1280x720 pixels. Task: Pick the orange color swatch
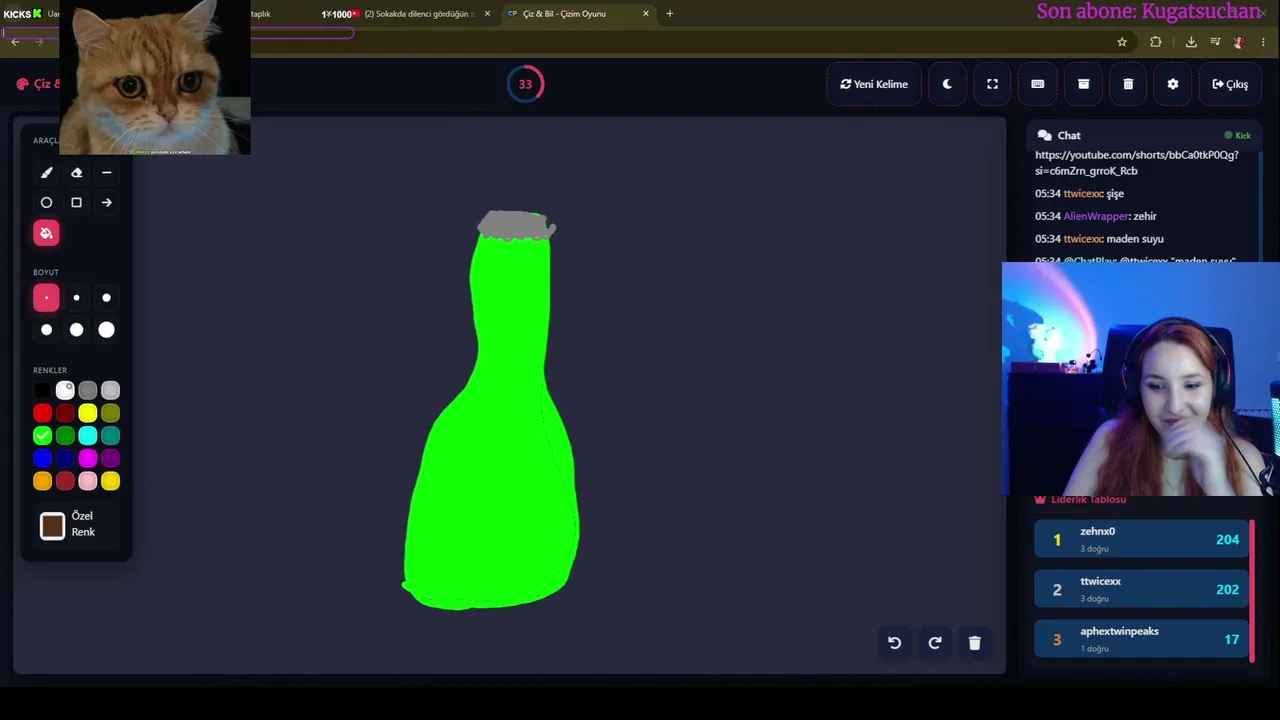[x=42, y=482]
